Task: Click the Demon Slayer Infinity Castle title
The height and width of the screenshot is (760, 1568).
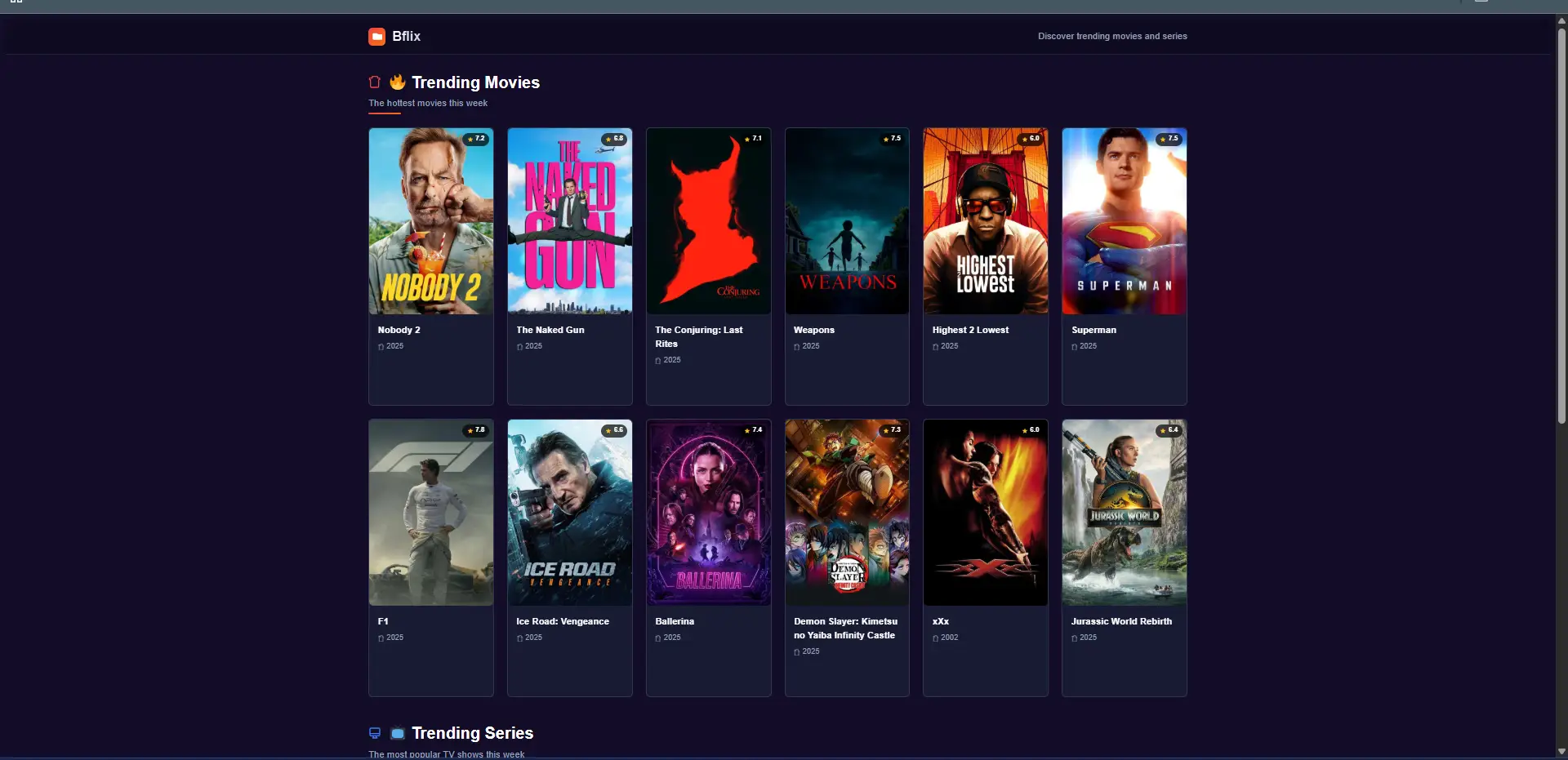Action: (845, 628)
